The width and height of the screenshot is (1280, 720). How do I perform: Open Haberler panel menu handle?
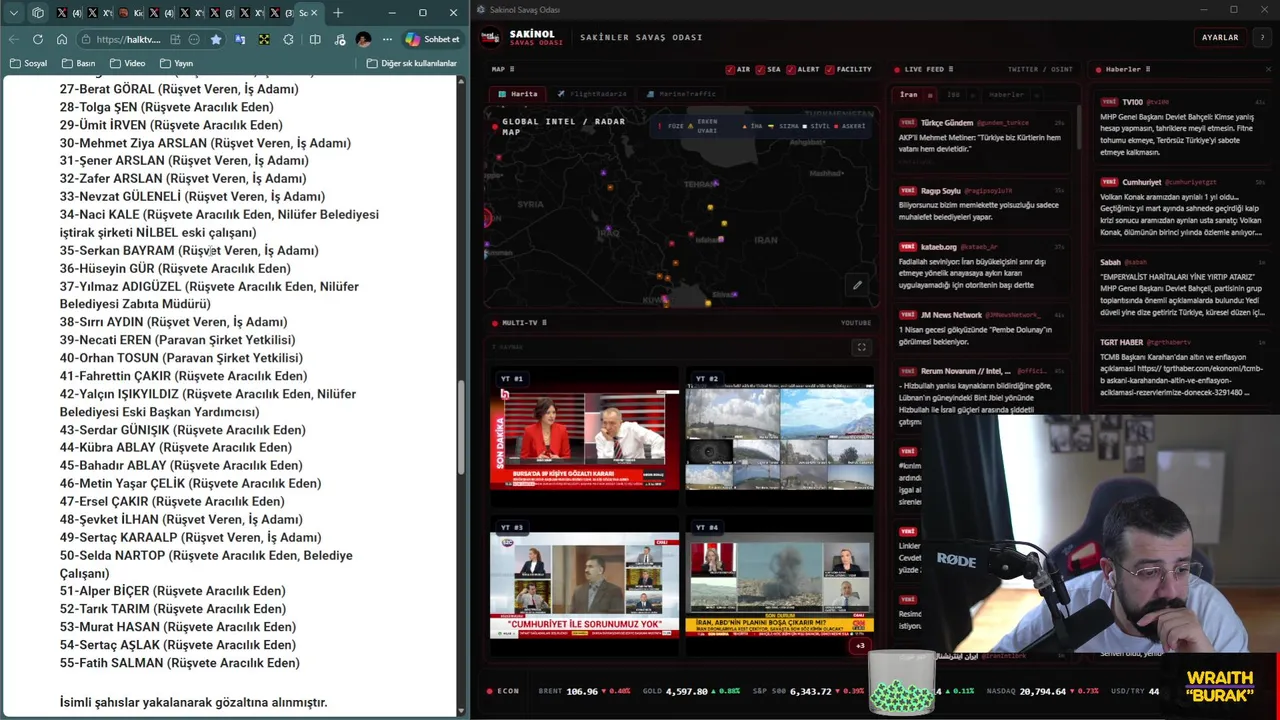pos(1146,69)
